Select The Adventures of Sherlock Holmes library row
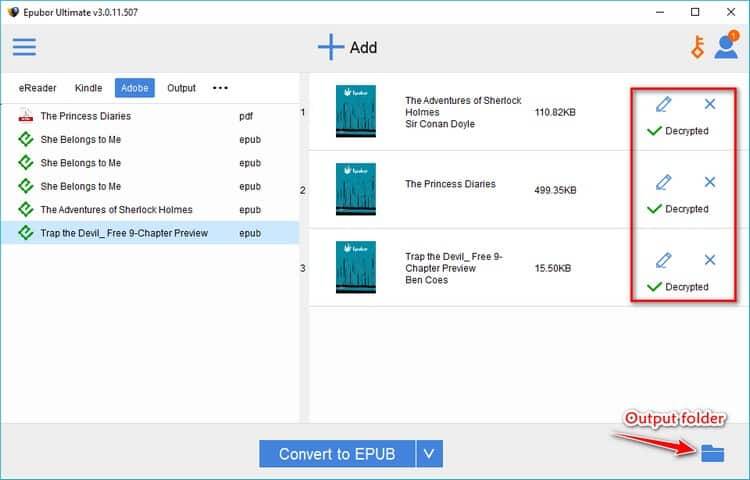The width and height of the screenshot is (750, 480). point(150,209)
